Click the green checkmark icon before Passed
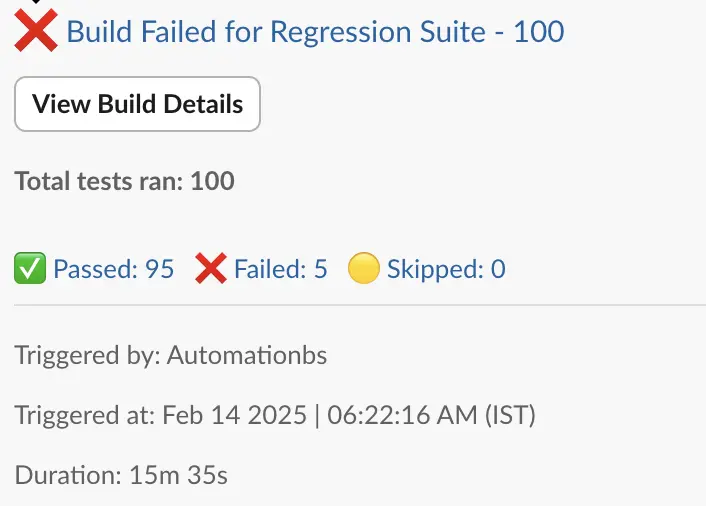 tap(28, 269)
